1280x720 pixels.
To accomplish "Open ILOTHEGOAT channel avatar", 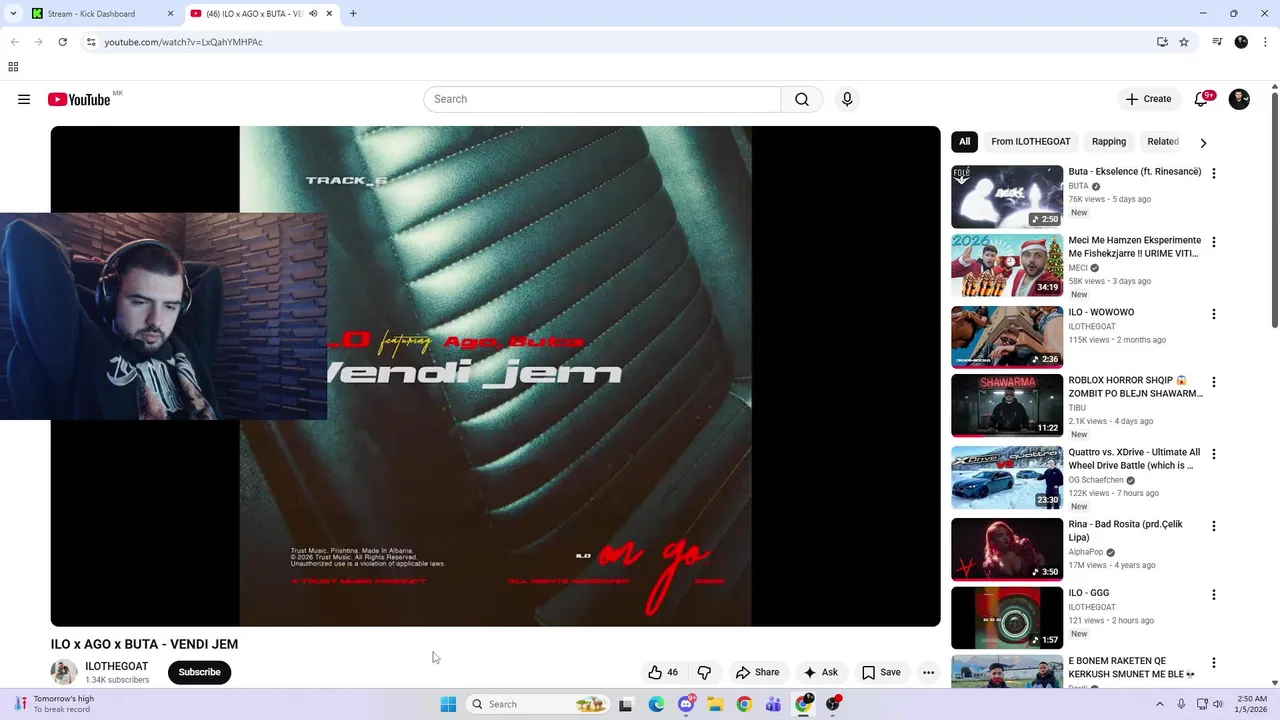I will tap(64, 672).
